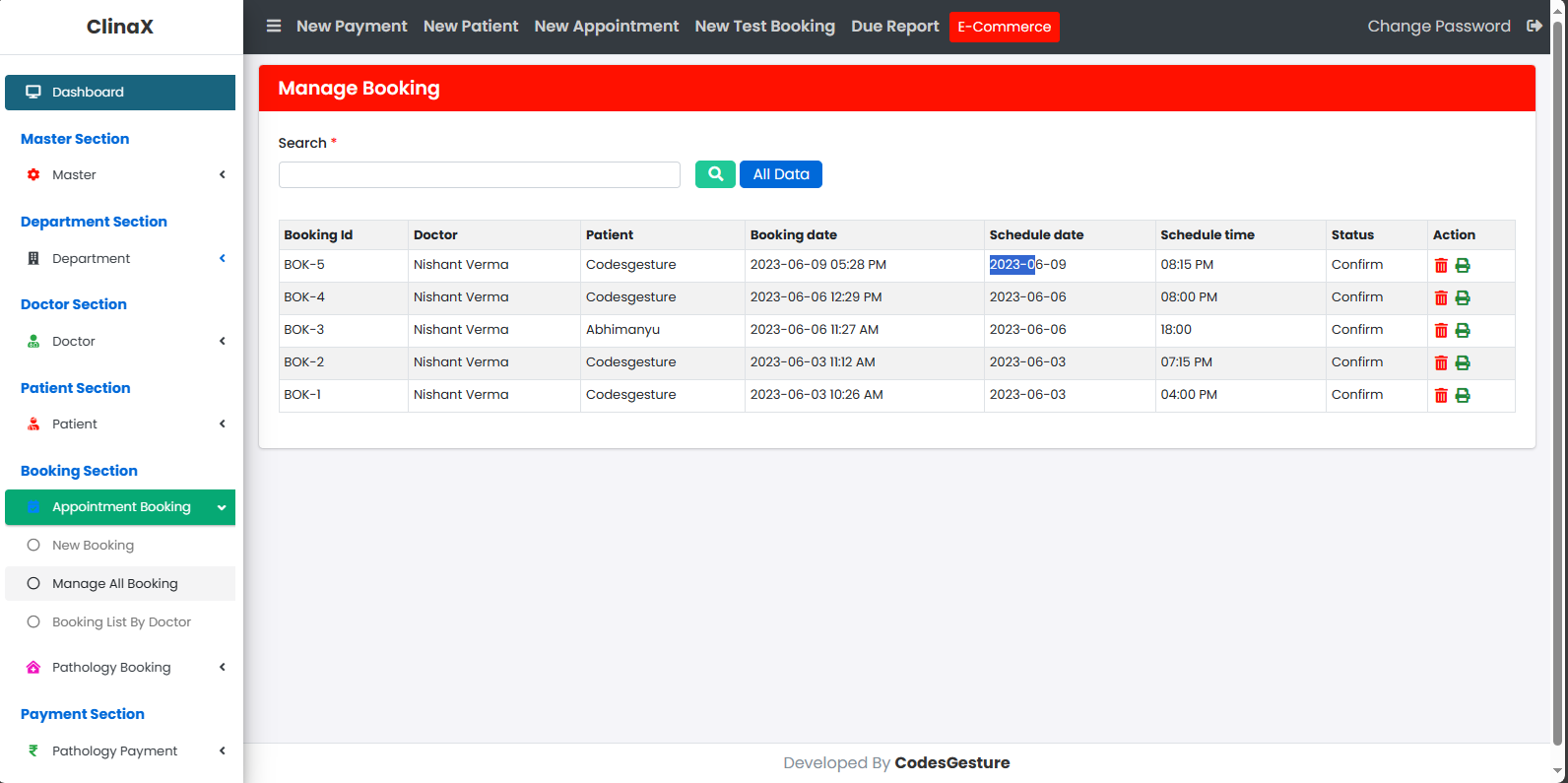The width and height of the screenshot is (1568, 783).
Task: Click the Search input field
Action: (x=480, y=175)
